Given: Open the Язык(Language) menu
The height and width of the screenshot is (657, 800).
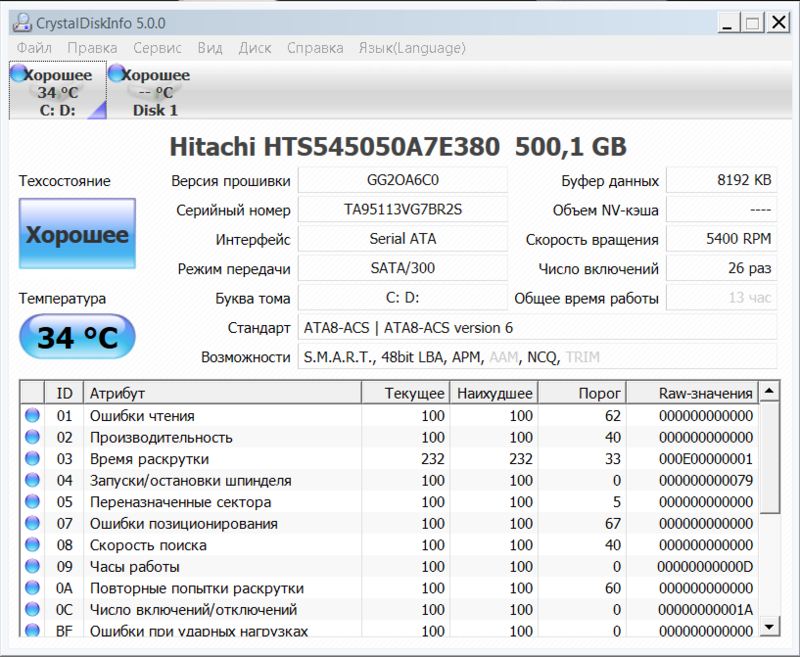Looking at the screenshot, I should pyautogui.click(x=412, y=48).
